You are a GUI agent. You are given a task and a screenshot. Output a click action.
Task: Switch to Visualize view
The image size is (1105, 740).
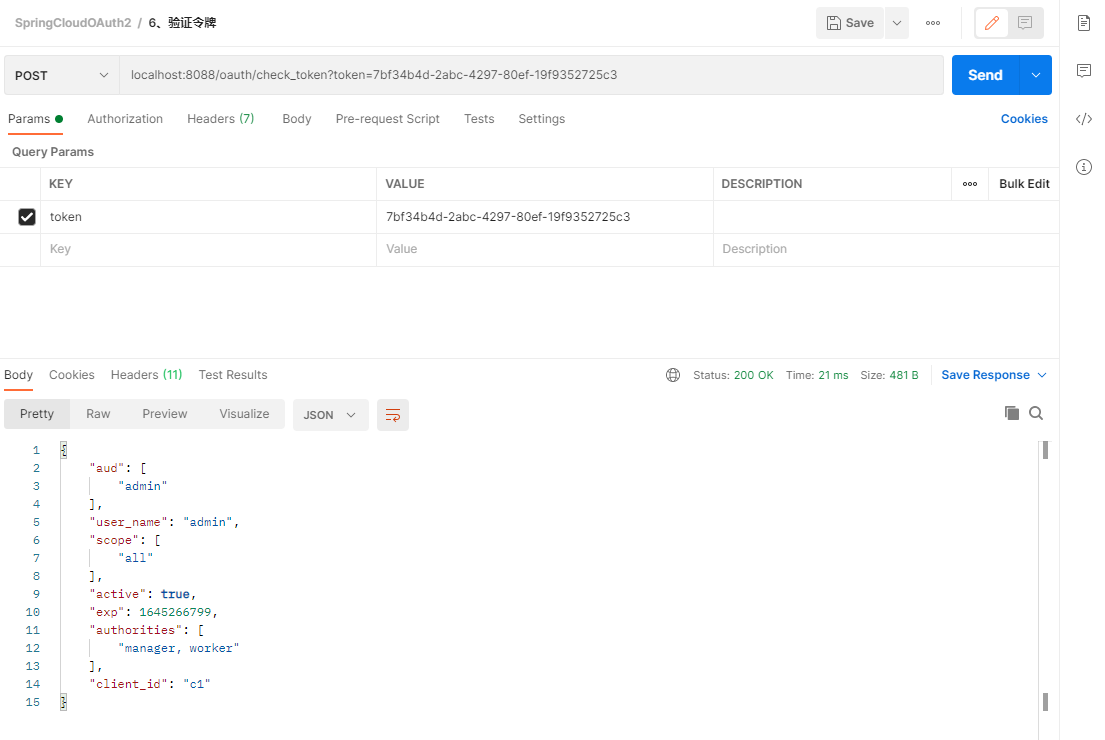[x=245, y=414]
